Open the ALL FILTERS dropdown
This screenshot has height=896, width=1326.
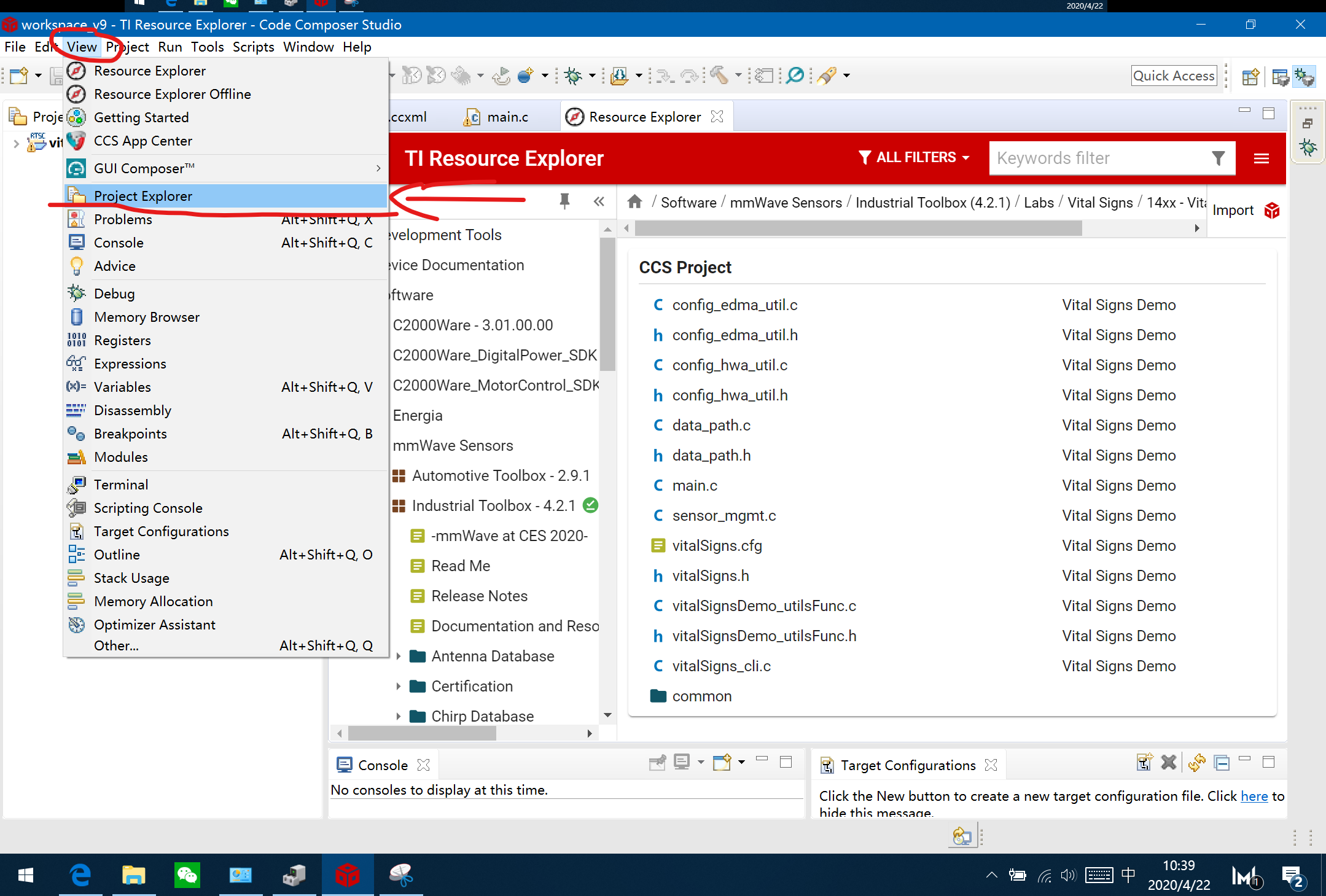click(914, 157)
